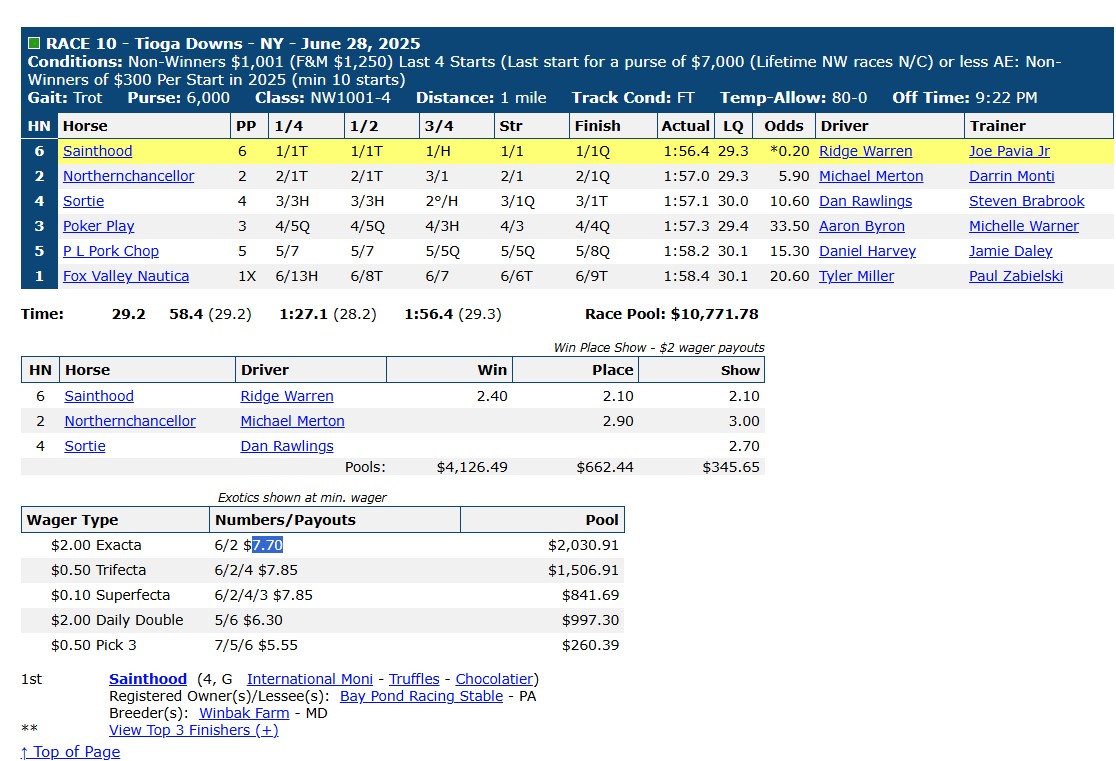Open driver Ridge Warren's profile in results
The image size is (1116, 761).
[865, 151]
